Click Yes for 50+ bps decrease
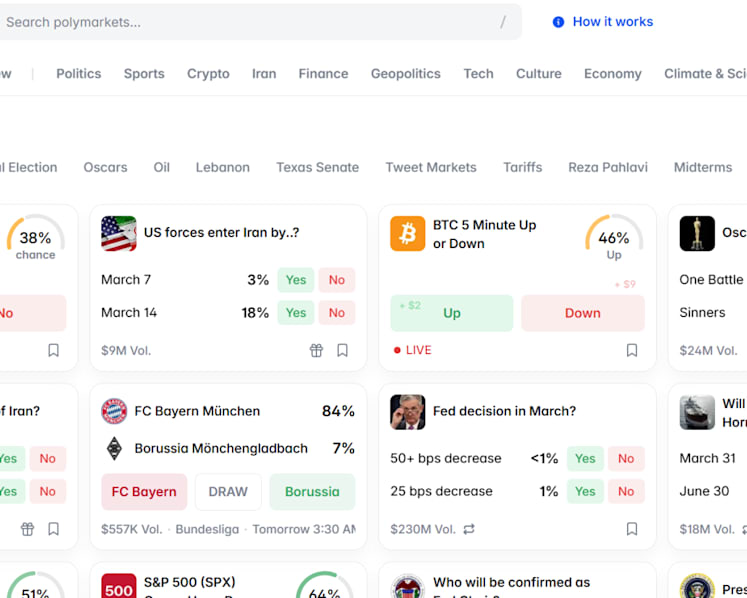Screen dimensions: 747x598 tap(585, 459)
